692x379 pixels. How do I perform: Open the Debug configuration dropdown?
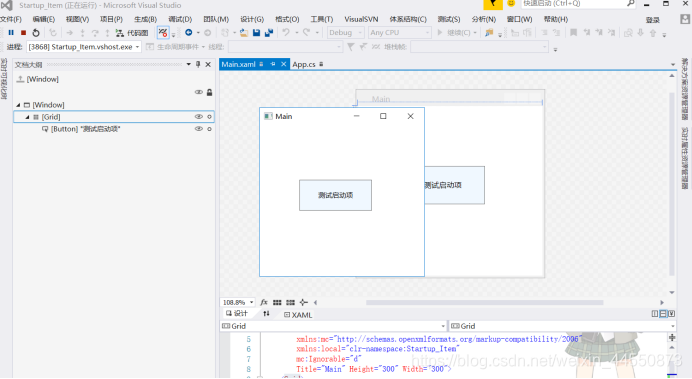tap(345, 33)
